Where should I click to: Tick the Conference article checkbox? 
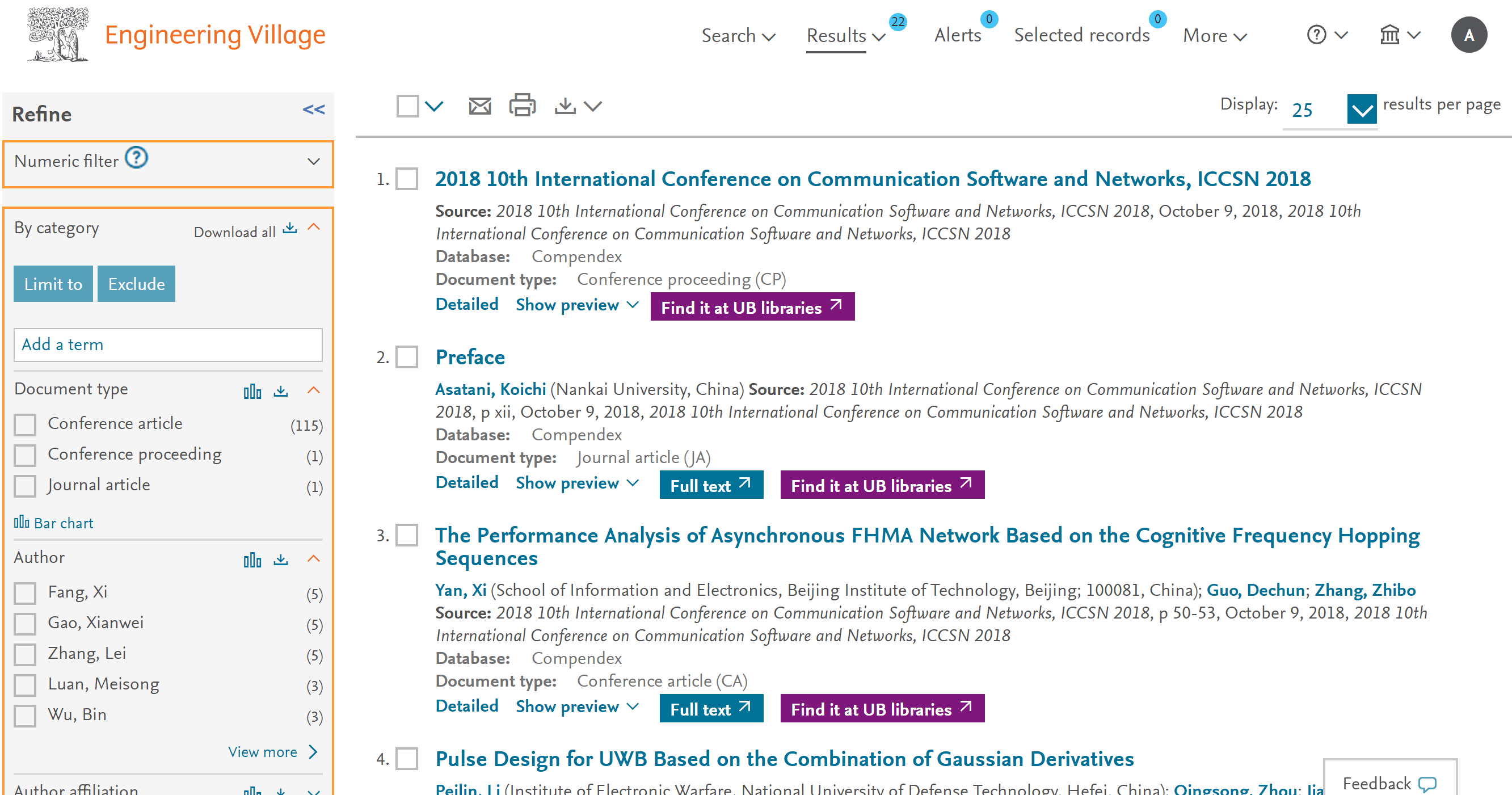(24, 424)
